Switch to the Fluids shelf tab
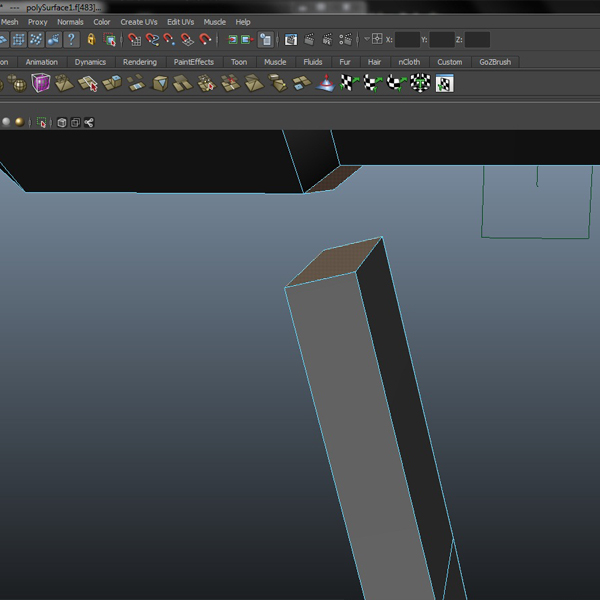The width and height of the screenshot is (600, 600). coord(313,62)
